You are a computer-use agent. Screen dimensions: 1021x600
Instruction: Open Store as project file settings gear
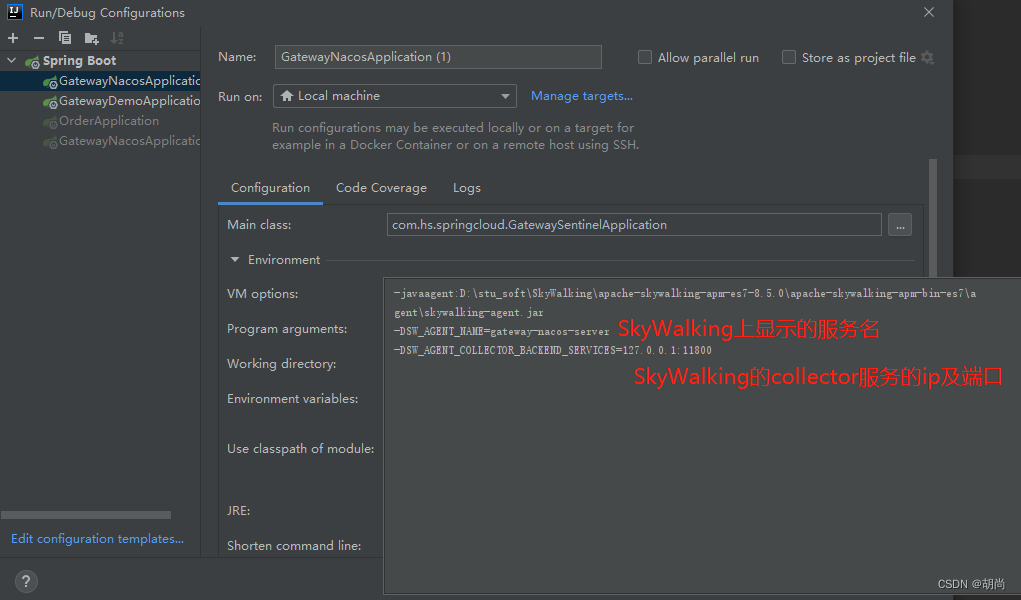[928, 57]
